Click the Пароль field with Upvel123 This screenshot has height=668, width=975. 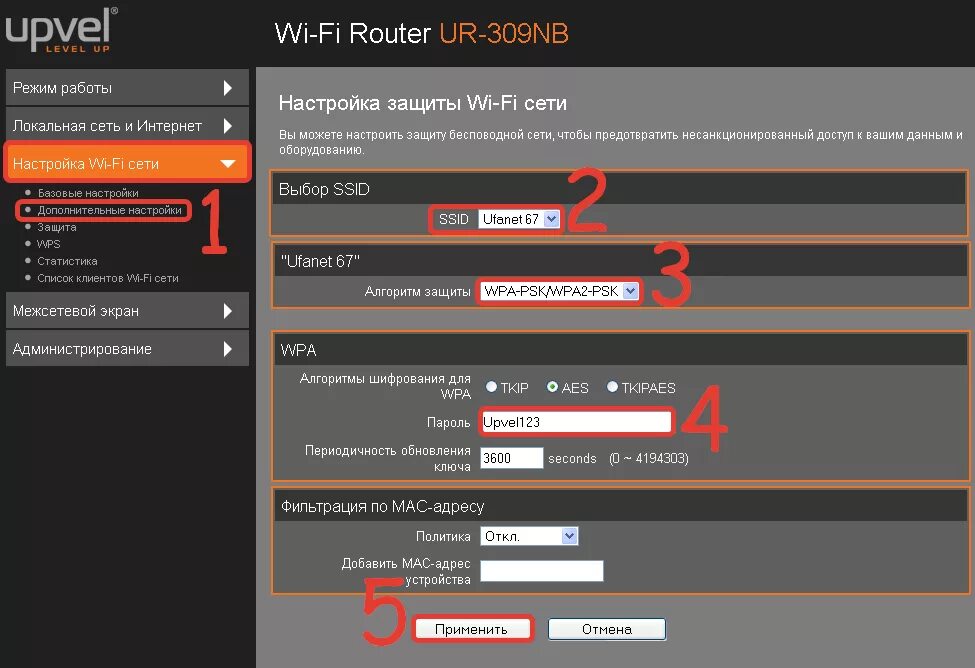[x=576, y=422]
